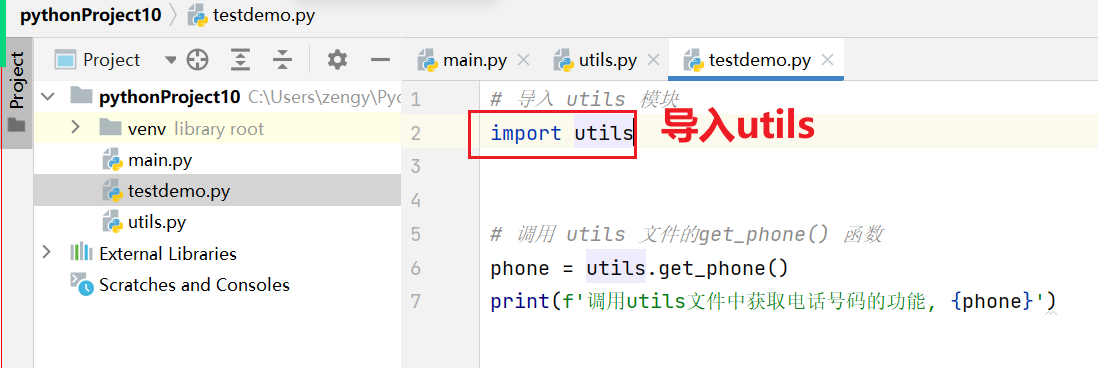Click the Collapse All icon
1098x368 pixels.
(282, 60)
